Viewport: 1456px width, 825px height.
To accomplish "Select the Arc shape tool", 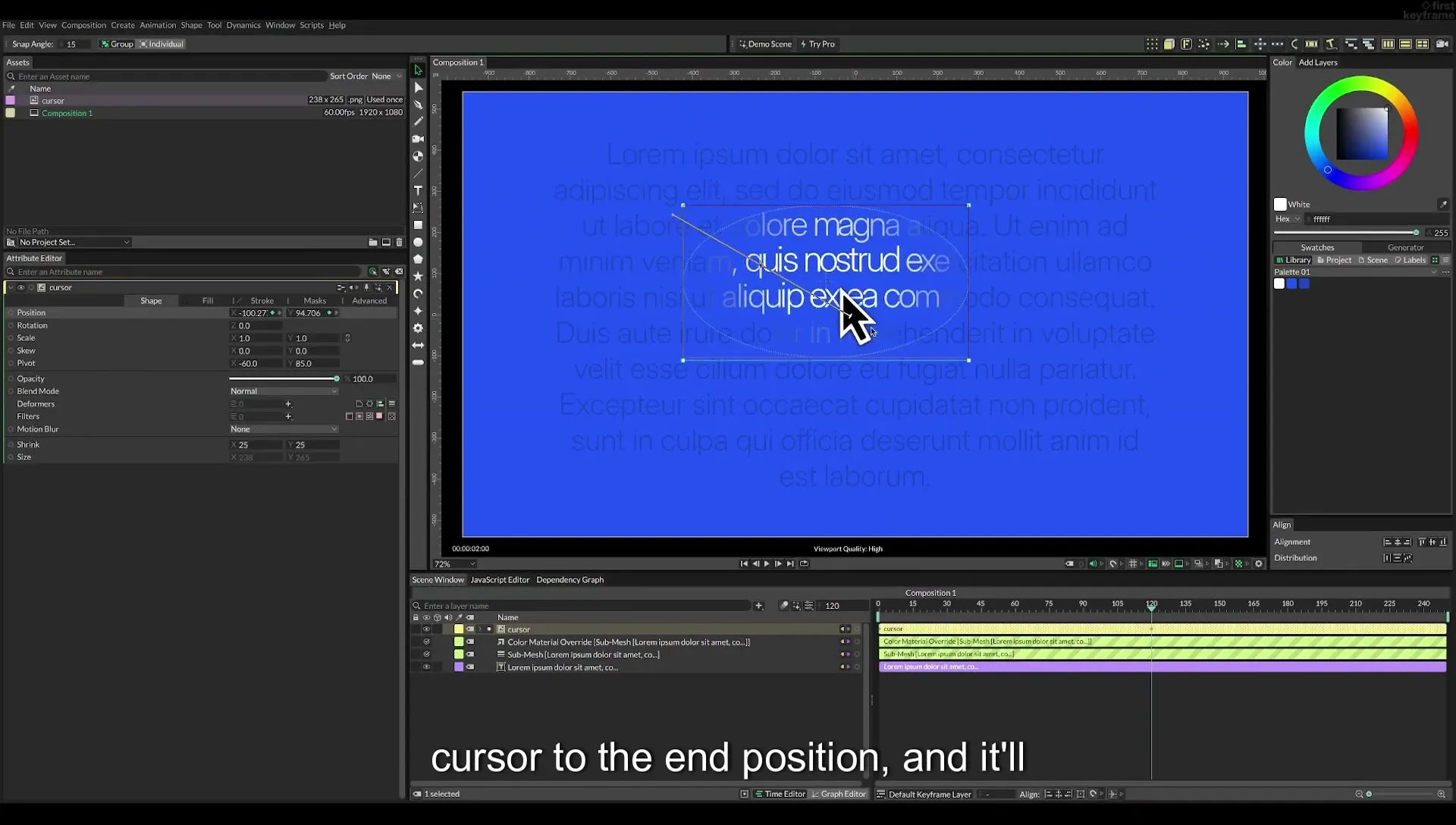I will [418, 293].
